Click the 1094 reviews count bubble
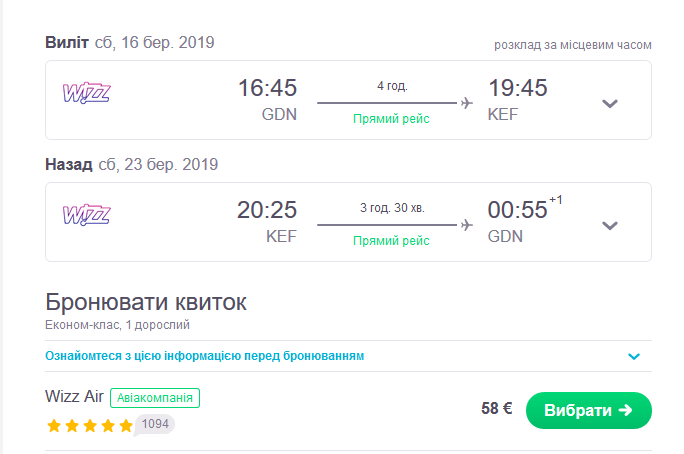This screenshot has height=454, width=684. click(x=155, y=424)
